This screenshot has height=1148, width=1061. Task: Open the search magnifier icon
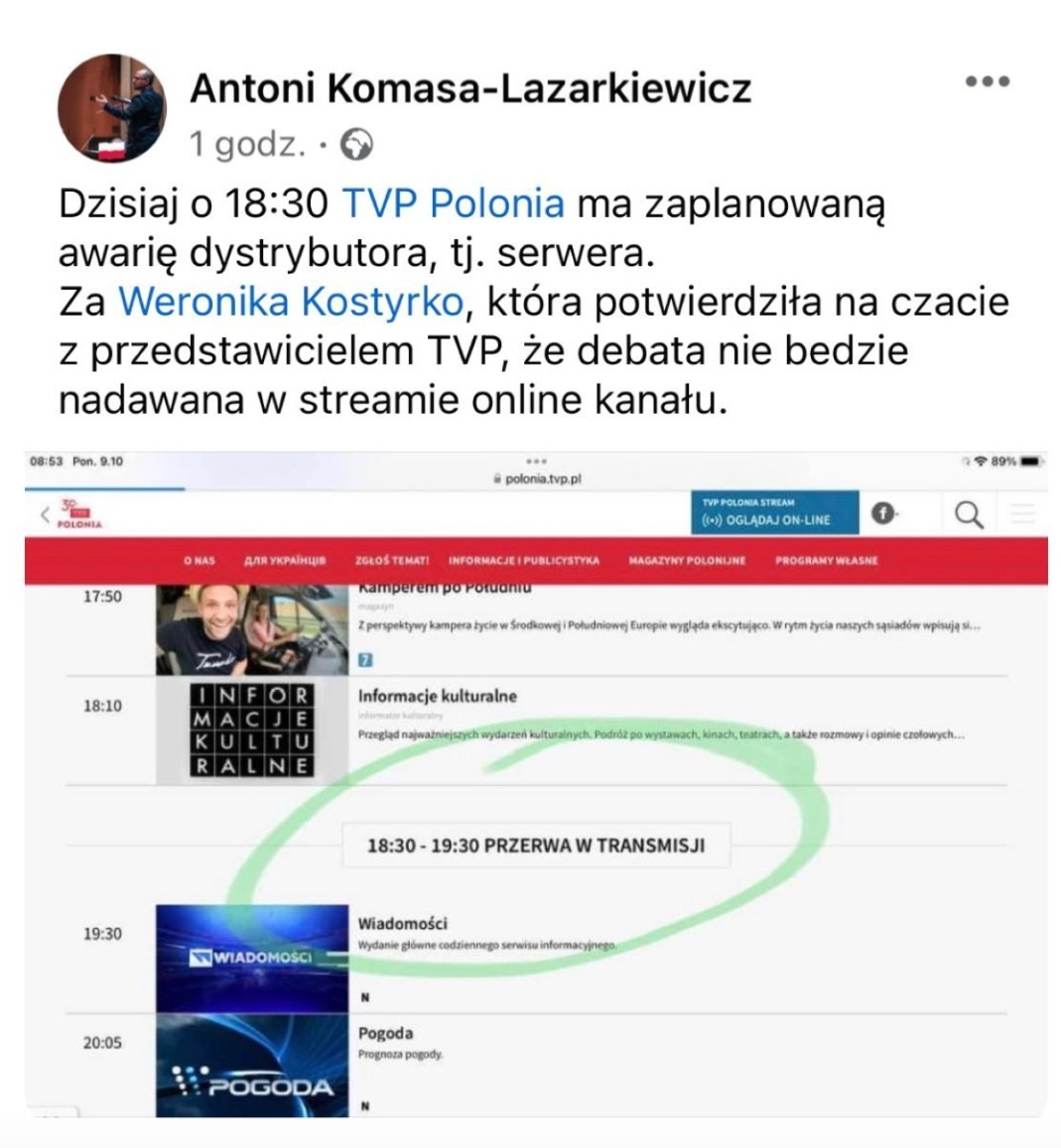click(969, 515)
